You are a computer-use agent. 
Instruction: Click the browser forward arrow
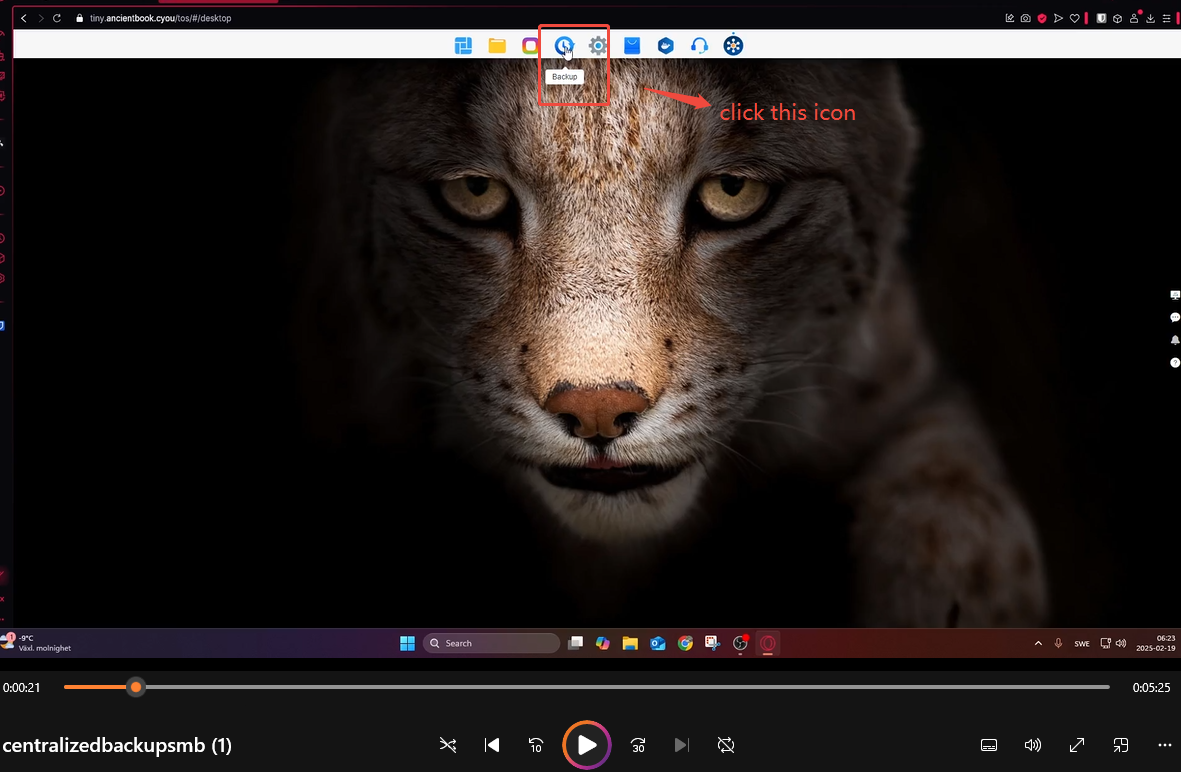coord(41,18)
